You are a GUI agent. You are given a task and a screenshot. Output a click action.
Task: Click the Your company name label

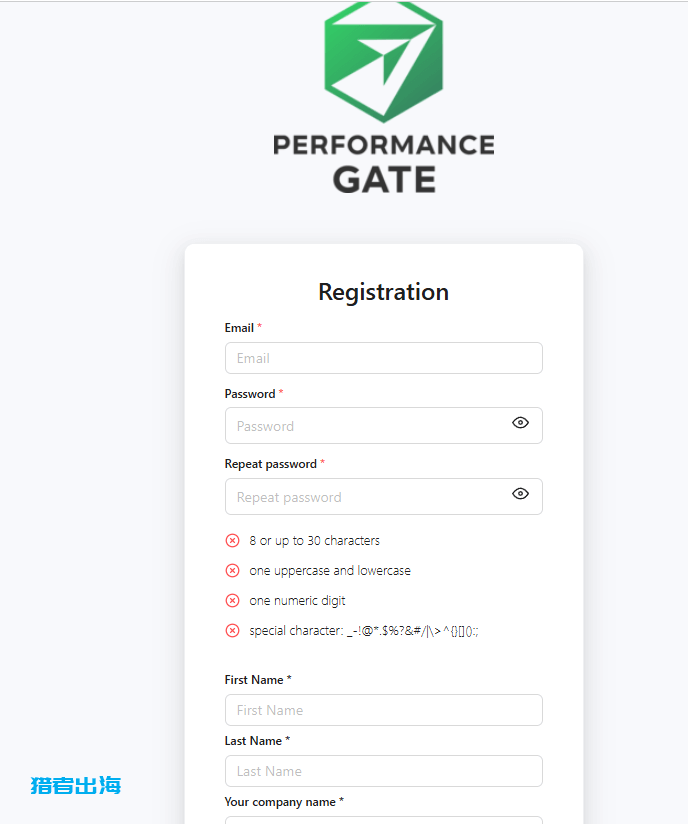pos(280,802)
